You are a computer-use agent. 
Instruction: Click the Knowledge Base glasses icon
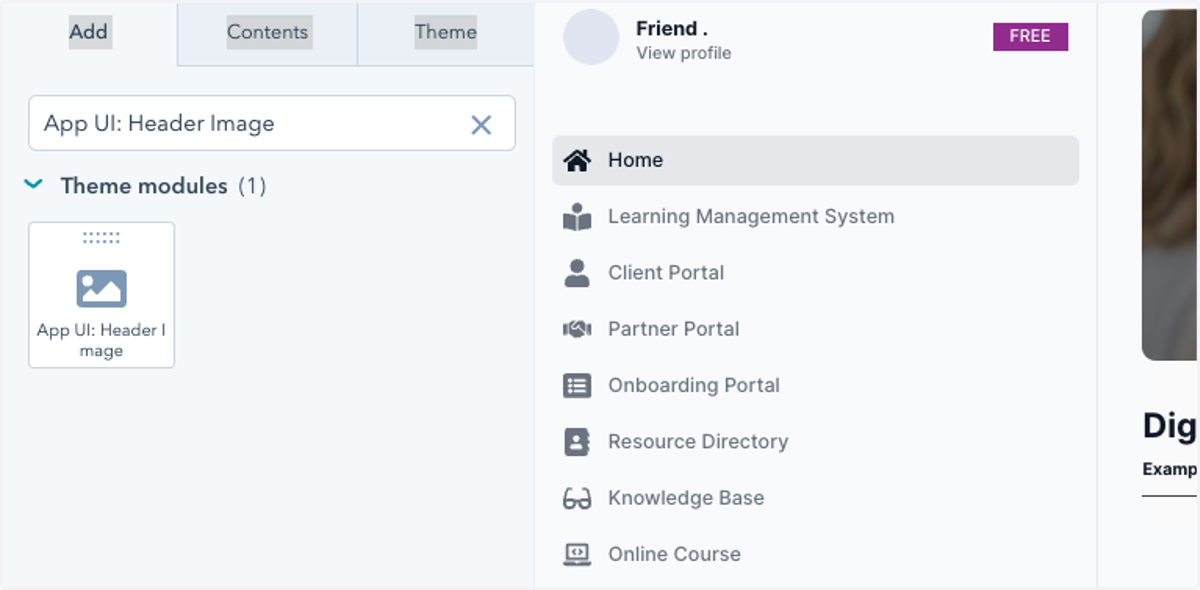point(577,498)
